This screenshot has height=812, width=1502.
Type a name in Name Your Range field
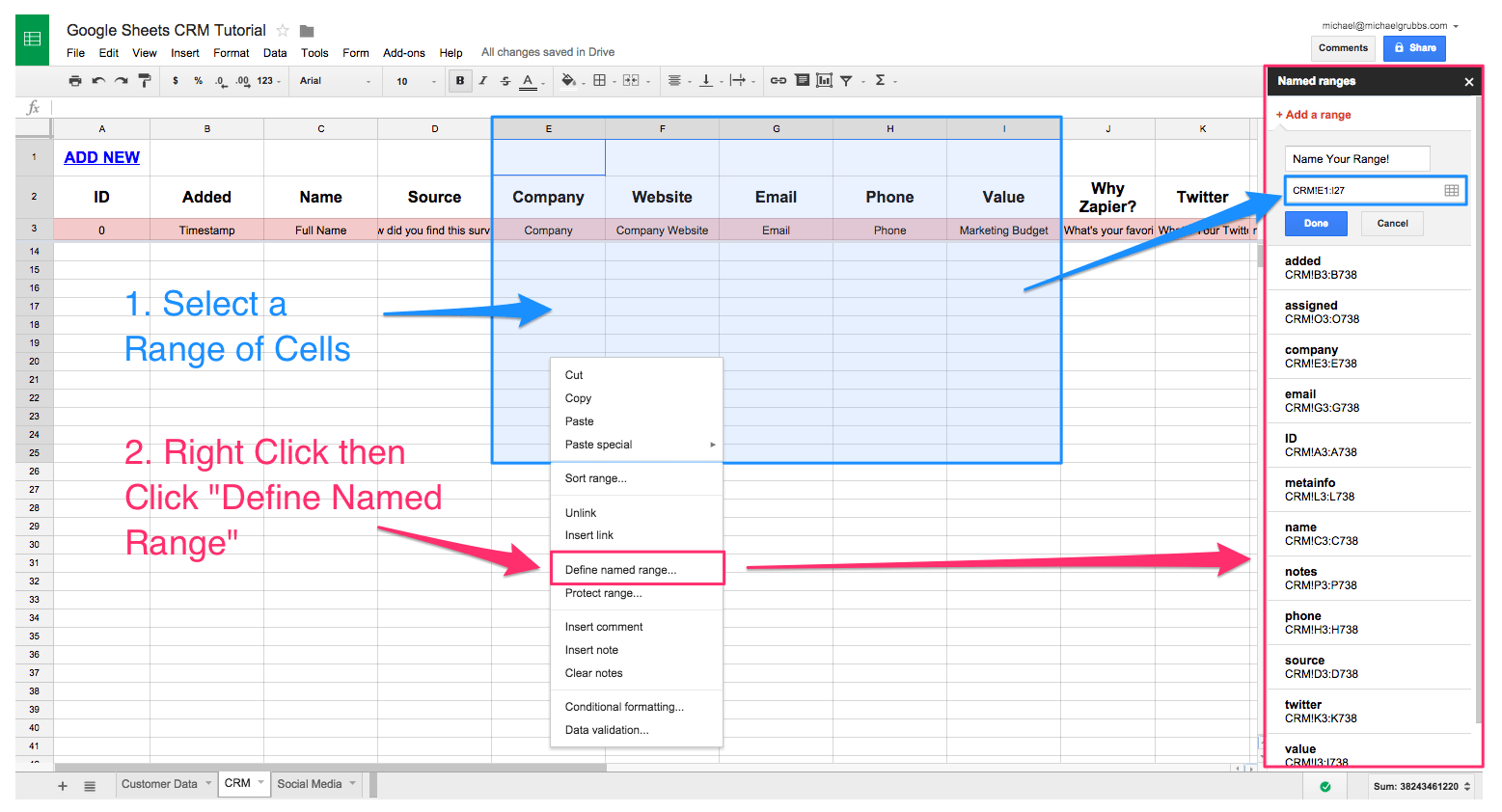1357,158
